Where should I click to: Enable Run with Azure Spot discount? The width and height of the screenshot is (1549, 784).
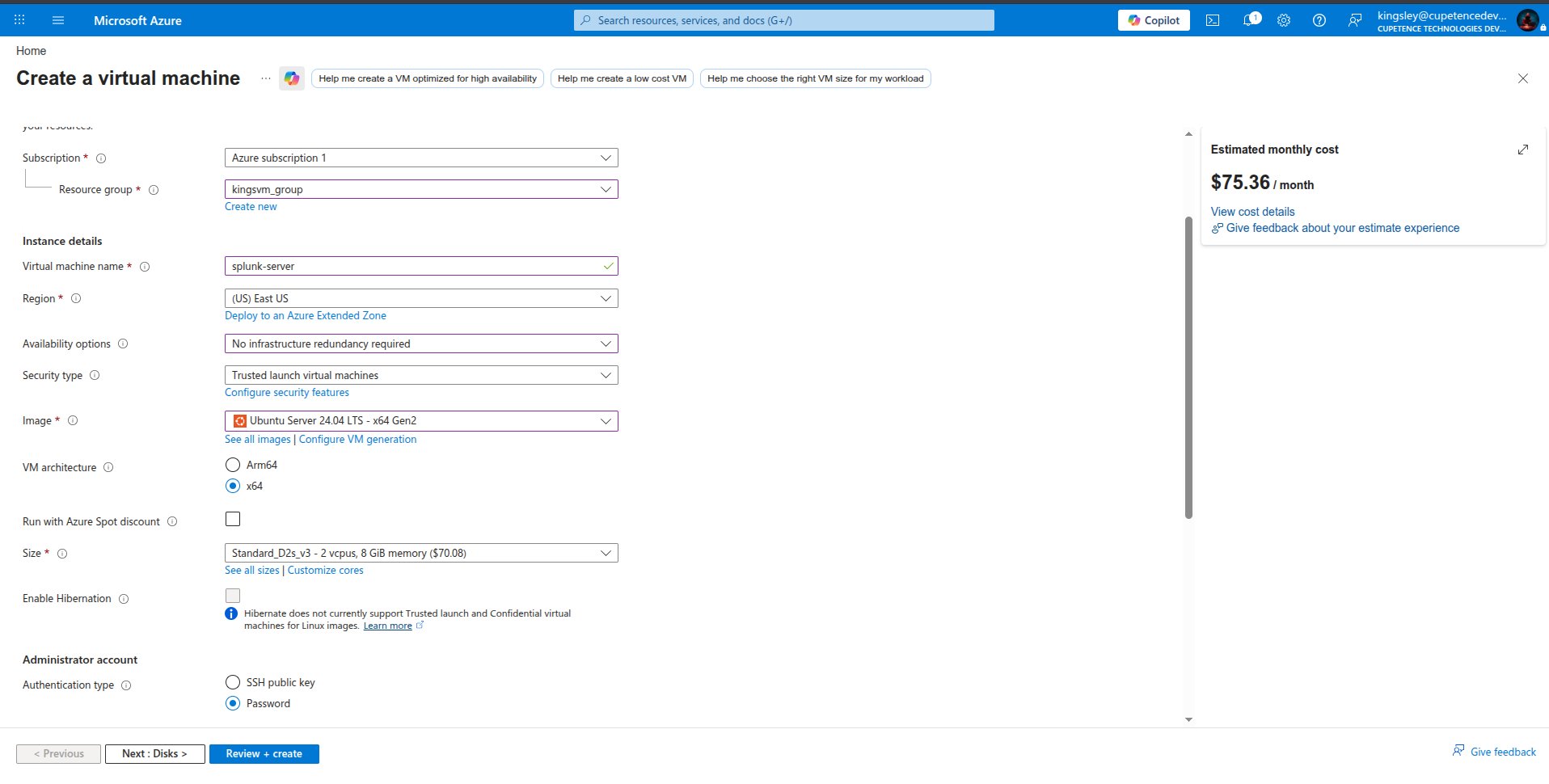pos(233,519)
